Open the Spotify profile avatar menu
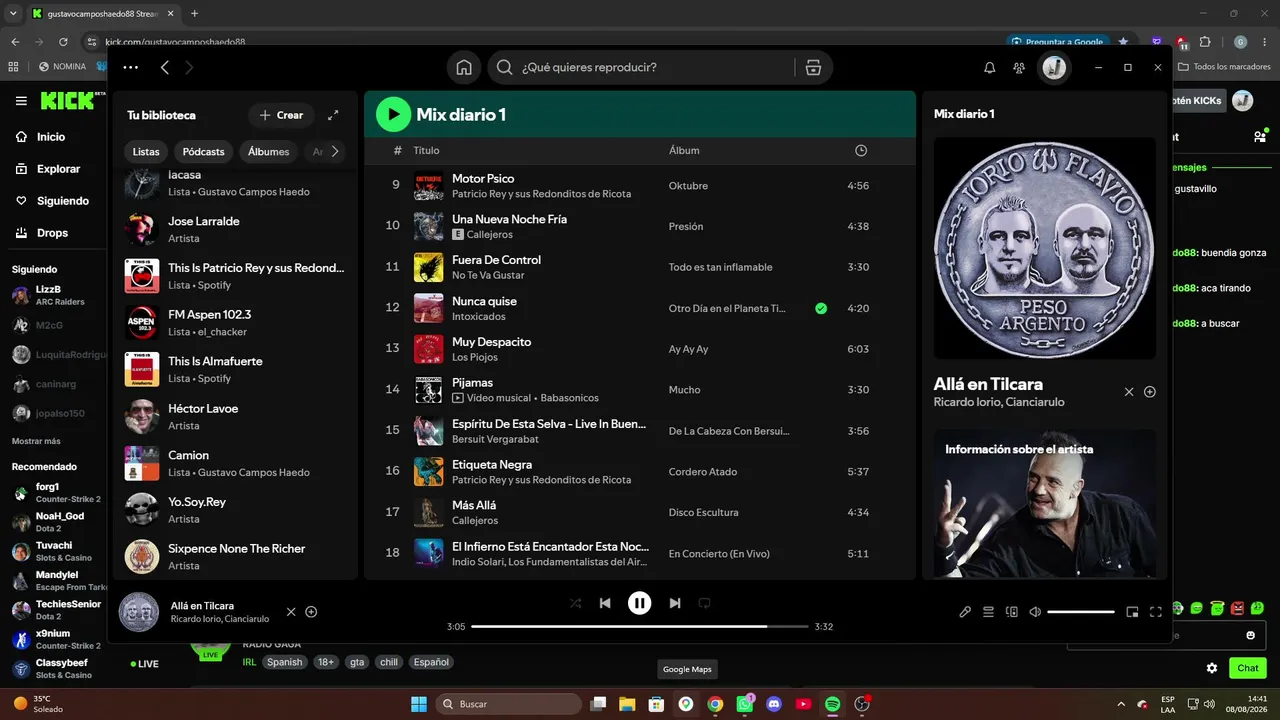The height and width of the screenshot is (720, 1280). [x=1054, y=67]
